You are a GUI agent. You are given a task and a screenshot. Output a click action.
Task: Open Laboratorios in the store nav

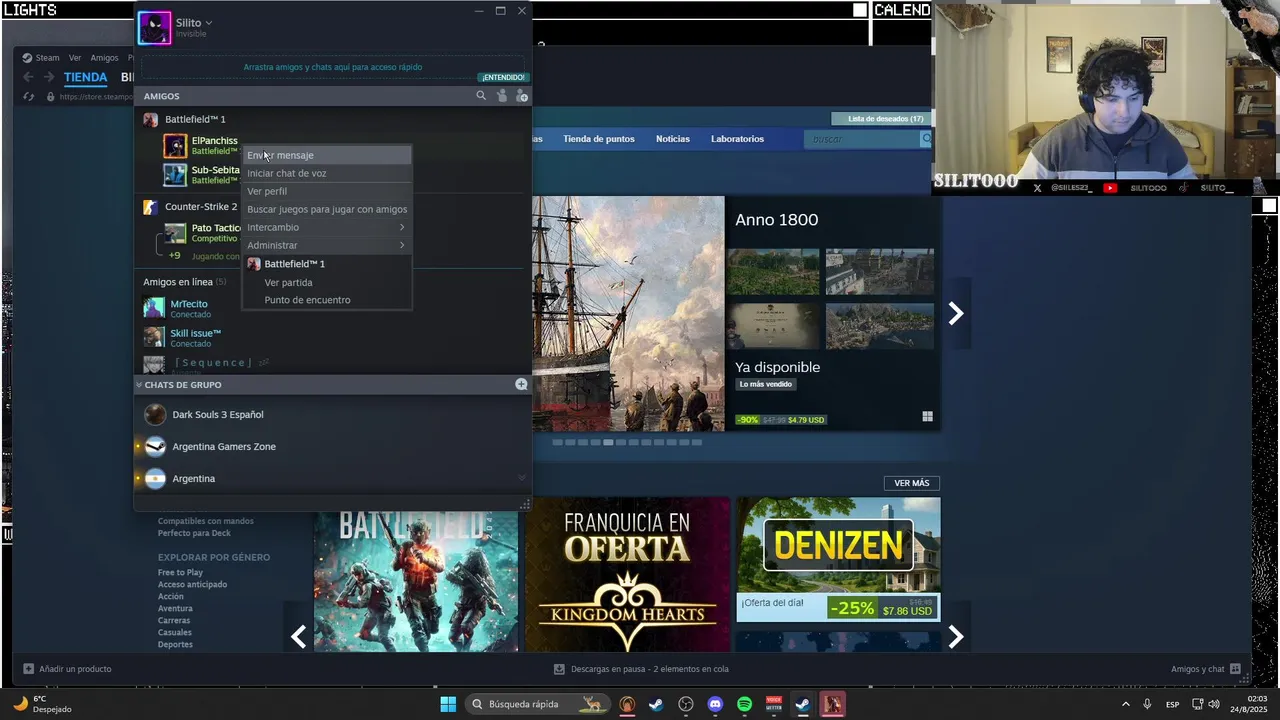pos(737,139)
